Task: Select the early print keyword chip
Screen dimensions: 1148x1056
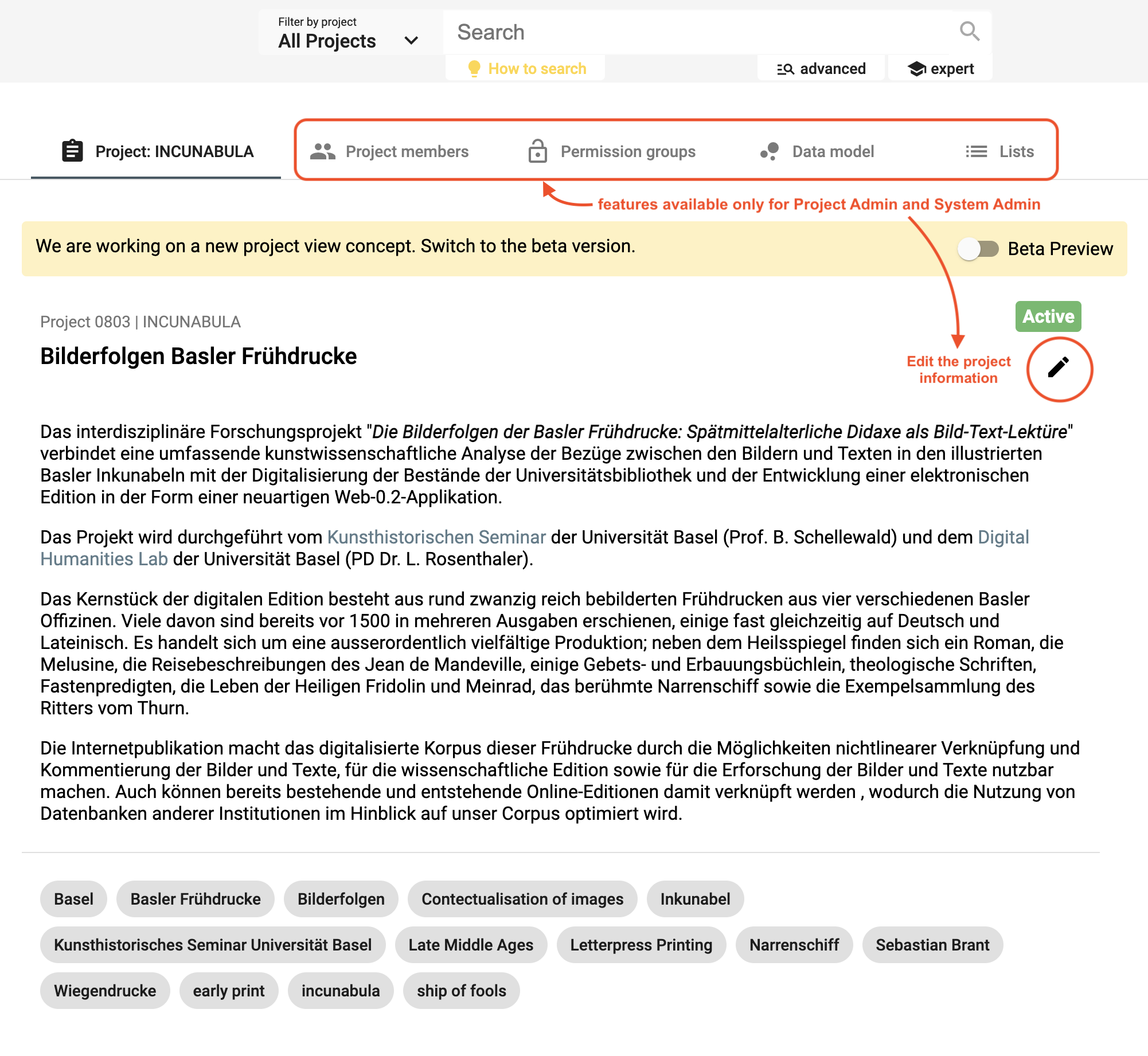Action: pos(229,991)
